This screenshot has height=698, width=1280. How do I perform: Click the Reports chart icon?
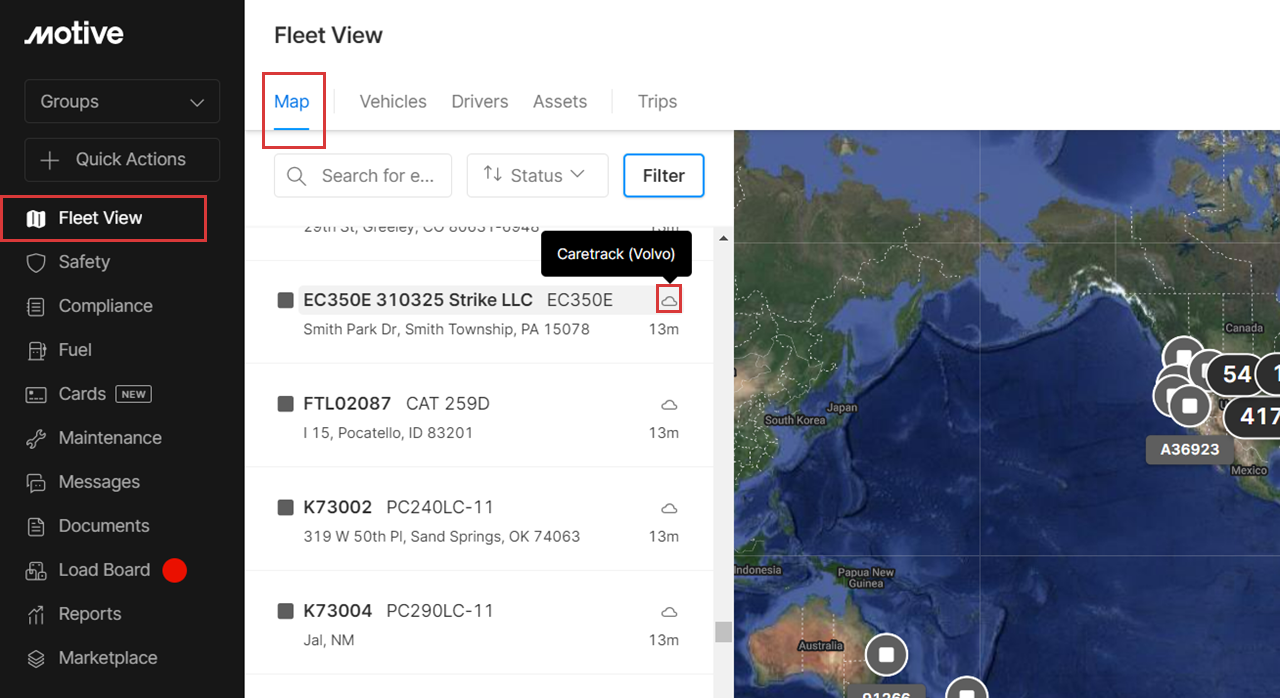[36, 614]
